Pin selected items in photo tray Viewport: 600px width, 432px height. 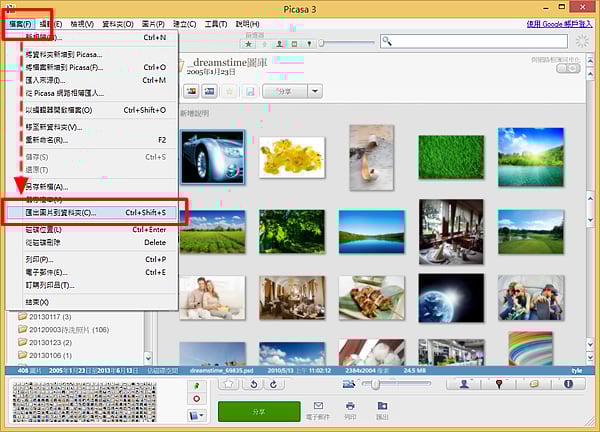[196, 384]
